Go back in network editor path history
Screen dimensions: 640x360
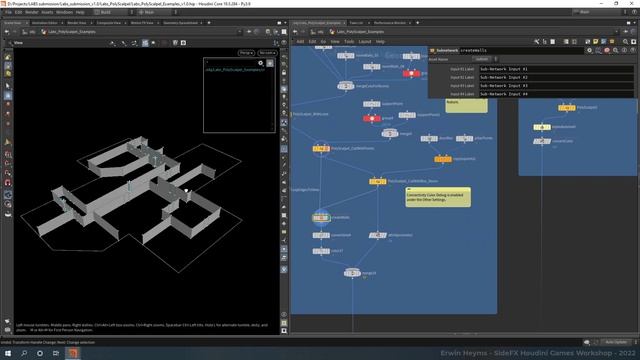295,31
